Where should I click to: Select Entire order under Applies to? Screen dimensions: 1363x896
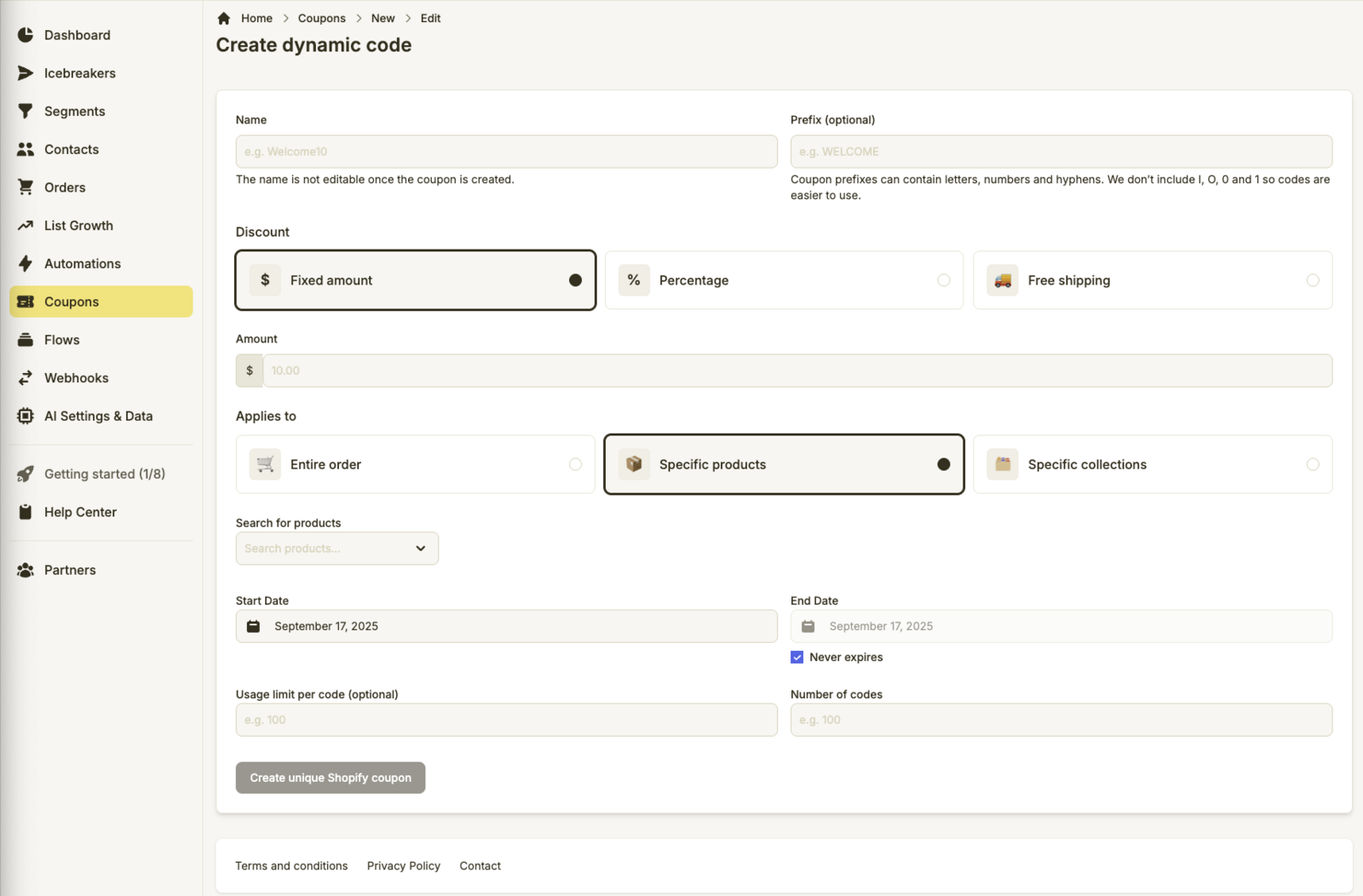[x=415, y=464]
